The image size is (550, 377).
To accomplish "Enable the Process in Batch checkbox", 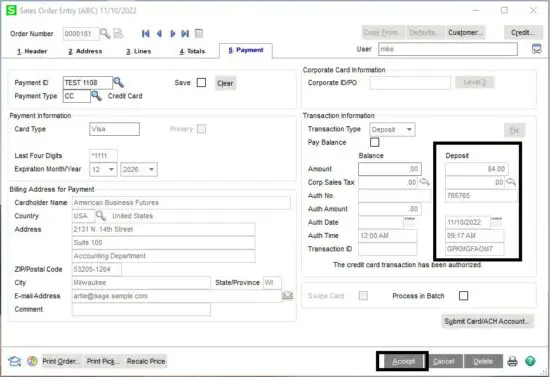I will 463,296.
